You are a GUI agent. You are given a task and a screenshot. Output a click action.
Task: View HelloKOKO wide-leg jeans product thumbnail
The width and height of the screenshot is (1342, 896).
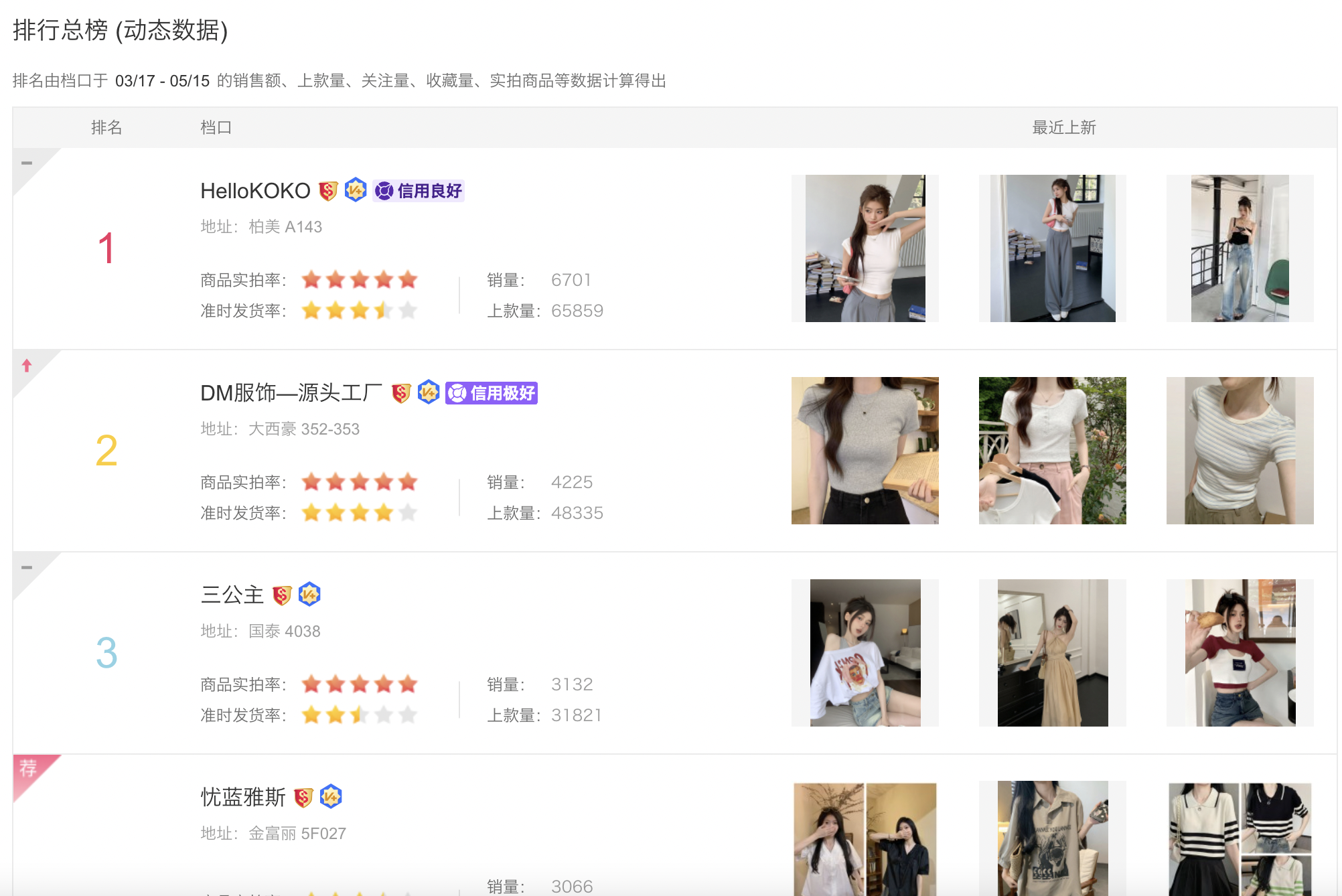1240,248
